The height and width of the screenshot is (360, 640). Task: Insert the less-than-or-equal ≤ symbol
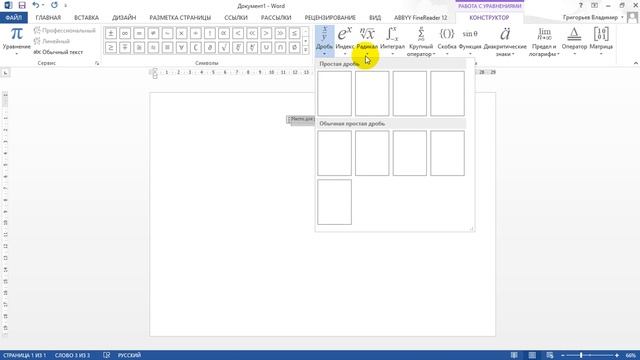(294, 33)
